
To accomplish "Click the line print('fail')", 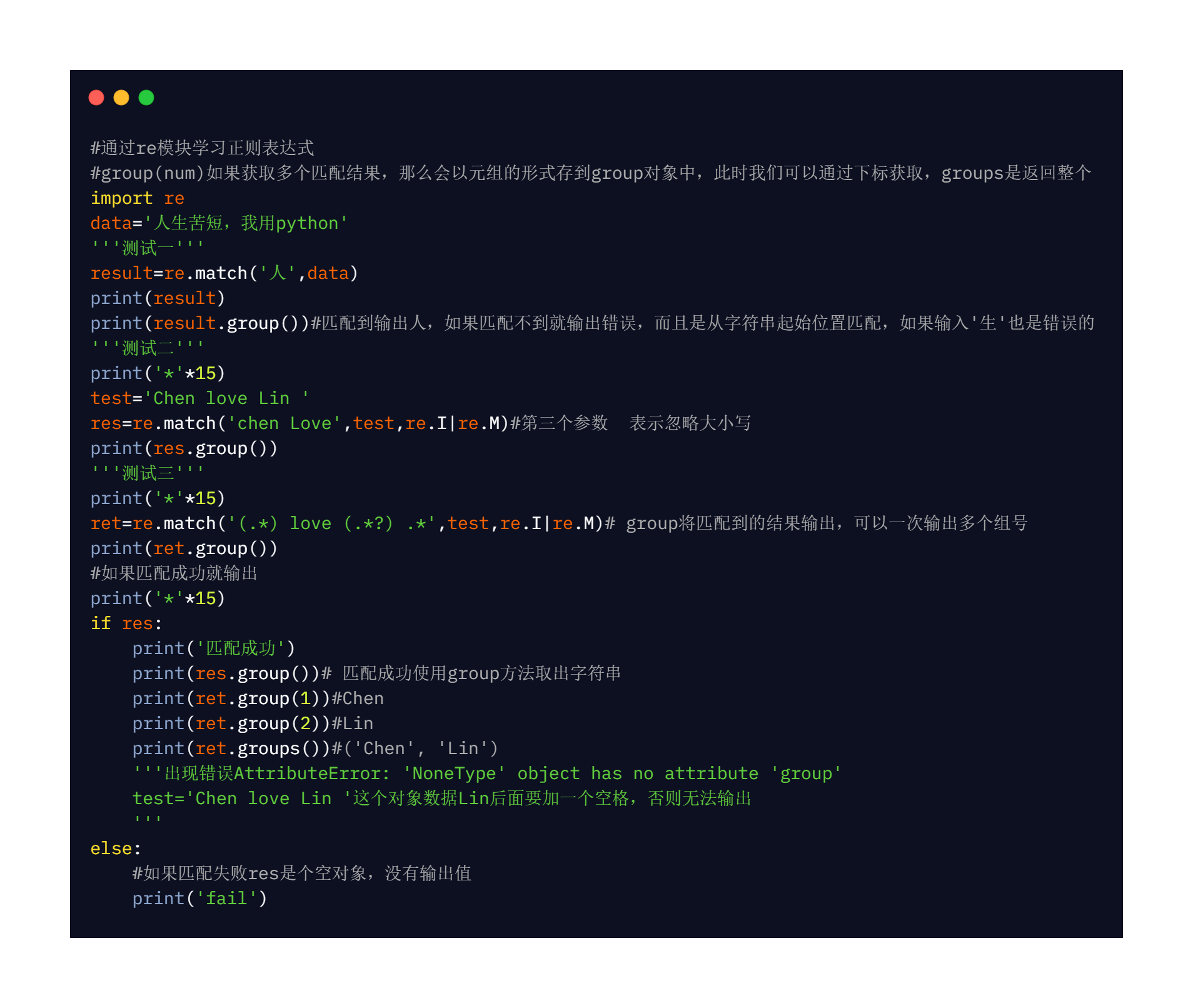I will tap(199, 898).
